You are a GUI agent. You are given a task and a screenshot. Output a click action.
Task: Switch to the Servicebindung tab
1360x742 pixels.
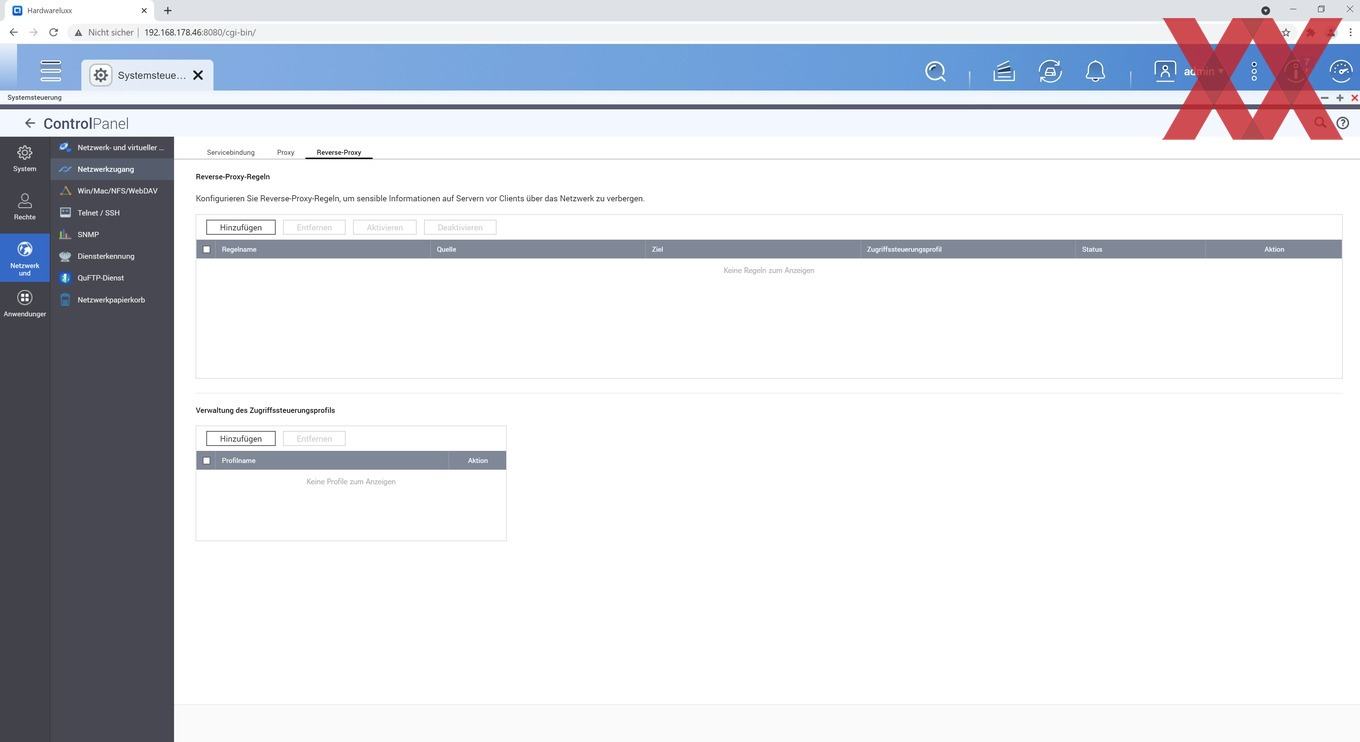point(231,152)
